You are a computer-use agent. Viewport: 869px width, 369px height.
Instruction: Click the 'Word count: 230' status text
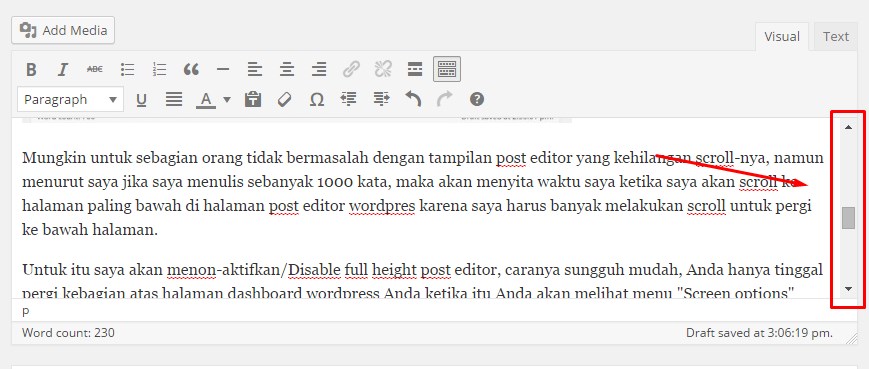pyautogui.click(x=68, y=333)
